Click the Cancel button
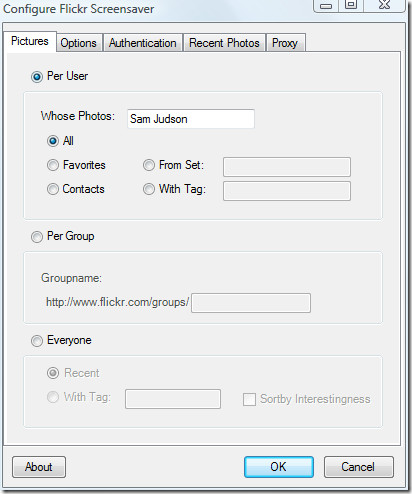The image size is (412, 494). [359, 467]
